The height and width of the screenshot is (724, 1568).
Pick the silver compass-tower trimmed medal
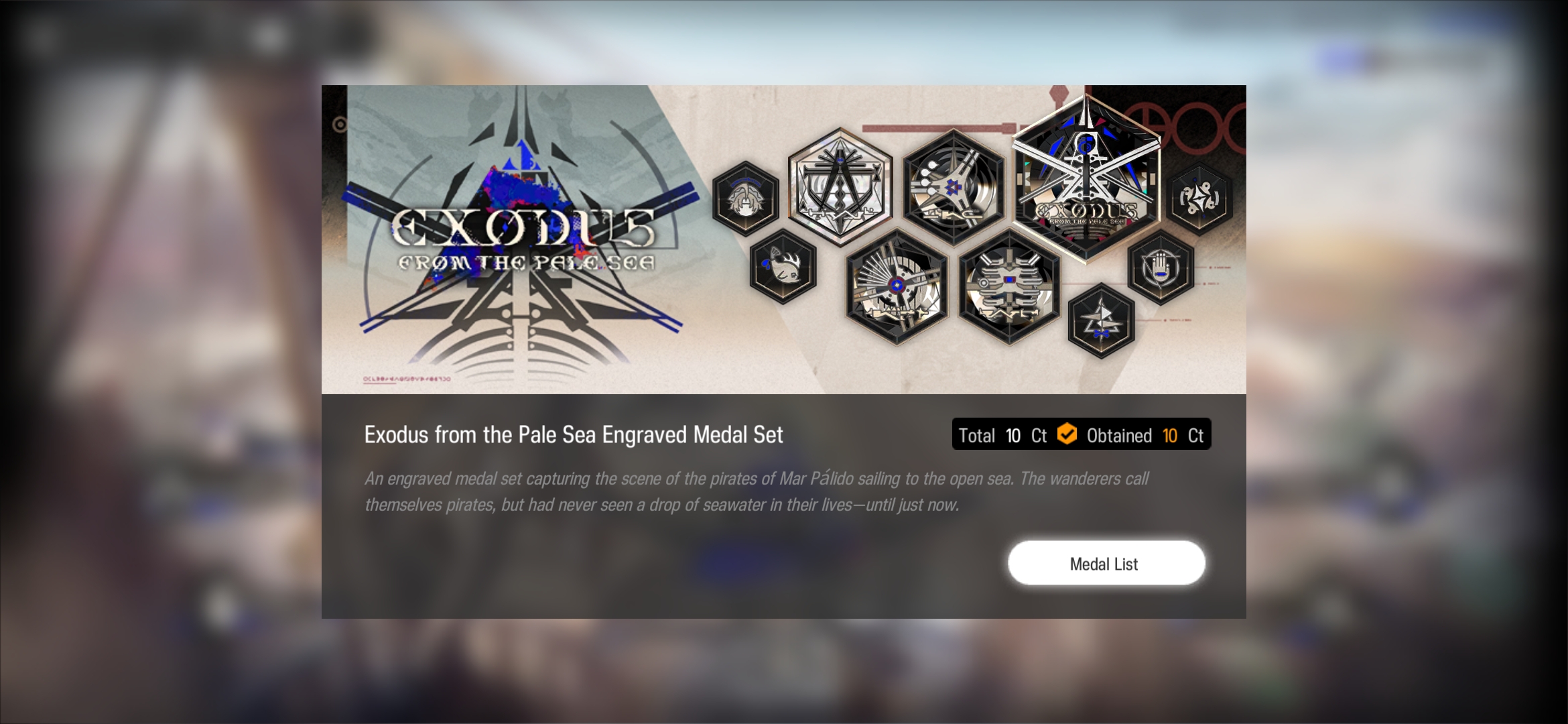tap(840, 186)
